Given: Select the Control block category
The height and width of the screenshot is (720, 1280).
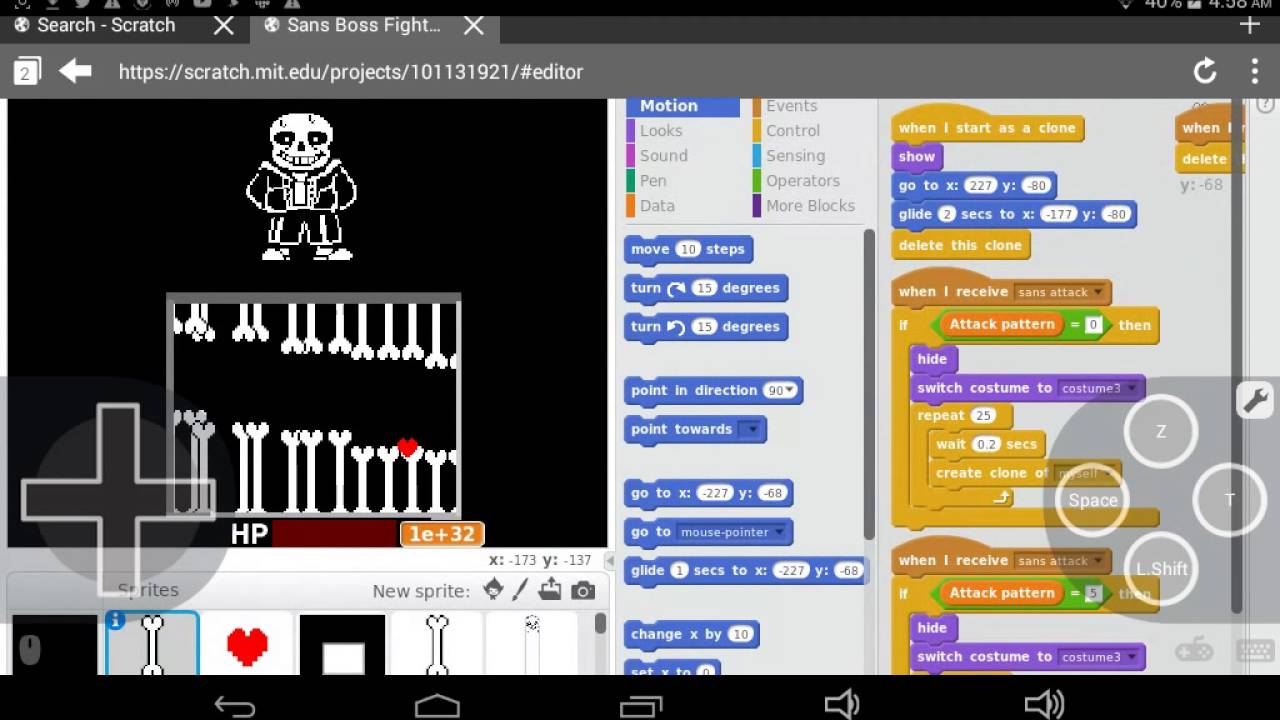Looking at the screenshot, I should [793, 131].
